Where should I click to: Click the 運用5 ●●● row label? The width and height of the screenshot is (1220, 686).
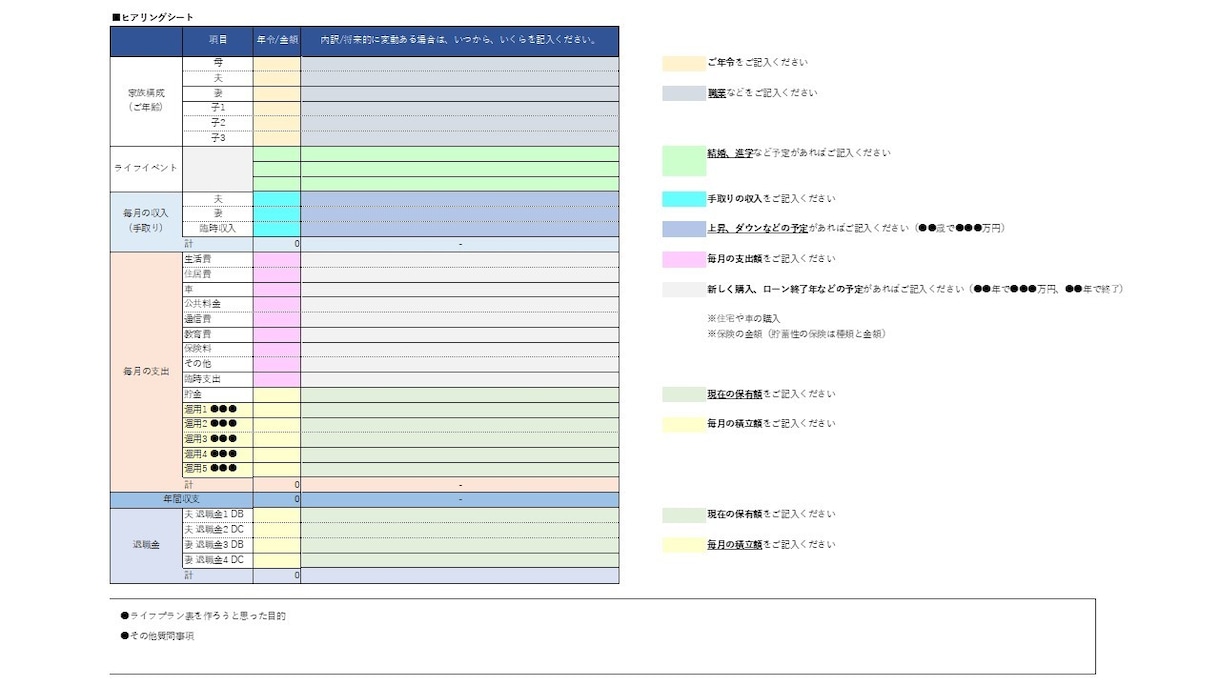point(218,469)
